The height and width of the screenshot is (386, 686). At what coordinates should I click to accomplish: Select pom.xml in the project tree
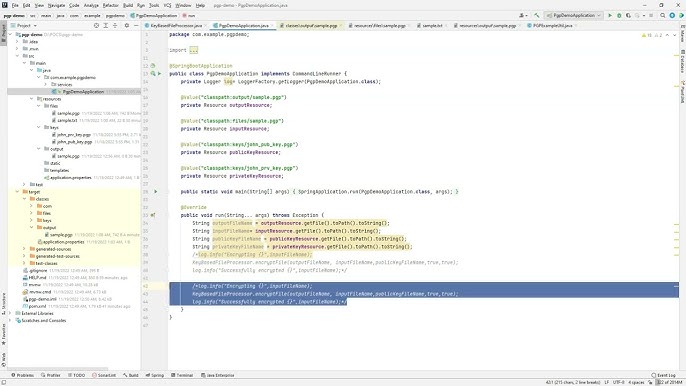pos(38,306)
